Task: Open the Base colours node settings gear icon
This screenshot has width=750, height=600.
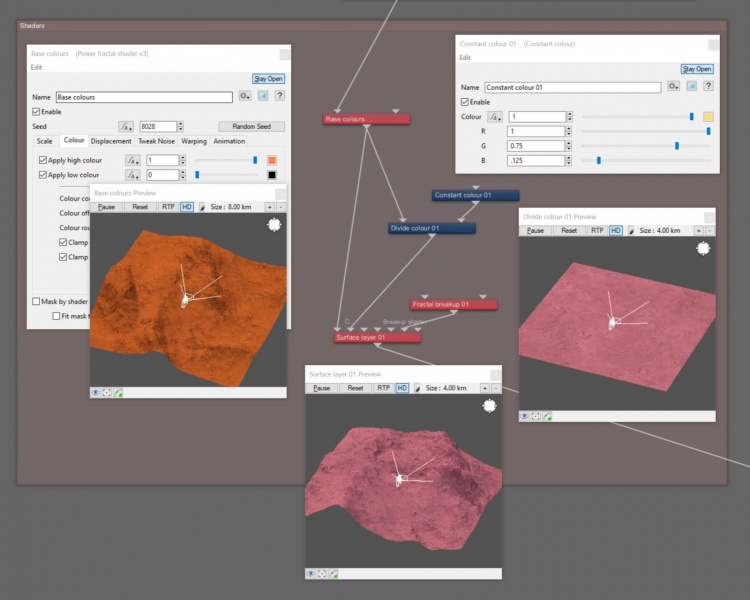Action: [245, 96]
